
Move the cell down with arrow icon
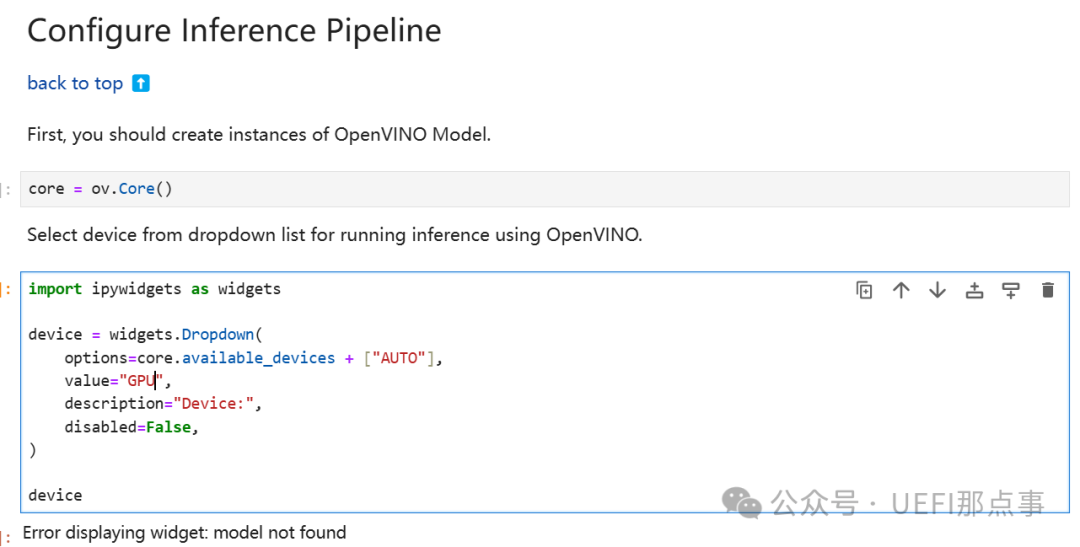tap(937, 290)
